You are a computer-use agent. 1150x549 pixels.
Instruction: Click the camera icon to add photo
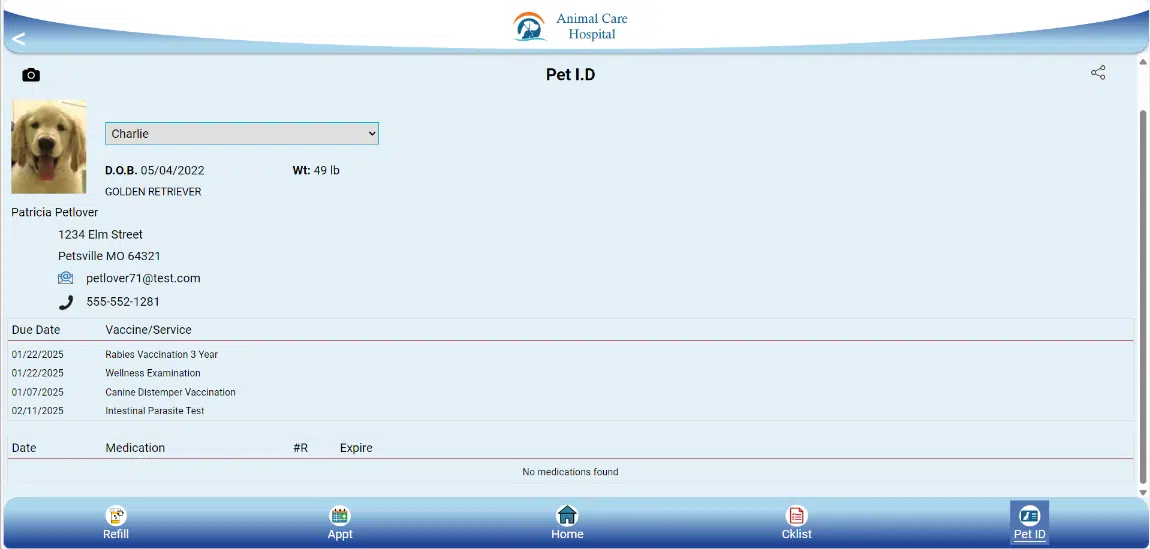pyautogui.click(x=31, y=75)
